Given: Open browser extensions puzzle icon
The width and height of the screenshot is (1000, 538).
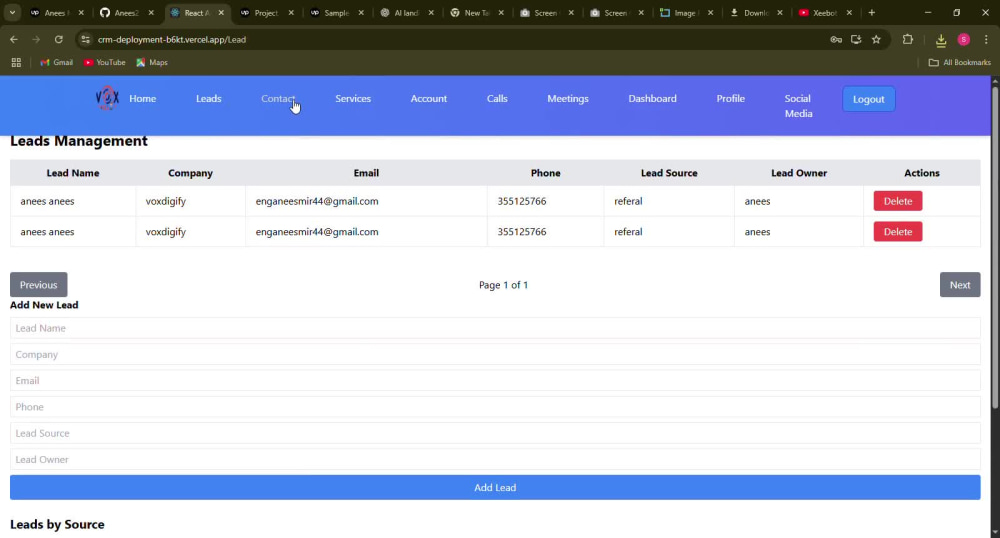Looking at the screenshot, I should 908,40.
